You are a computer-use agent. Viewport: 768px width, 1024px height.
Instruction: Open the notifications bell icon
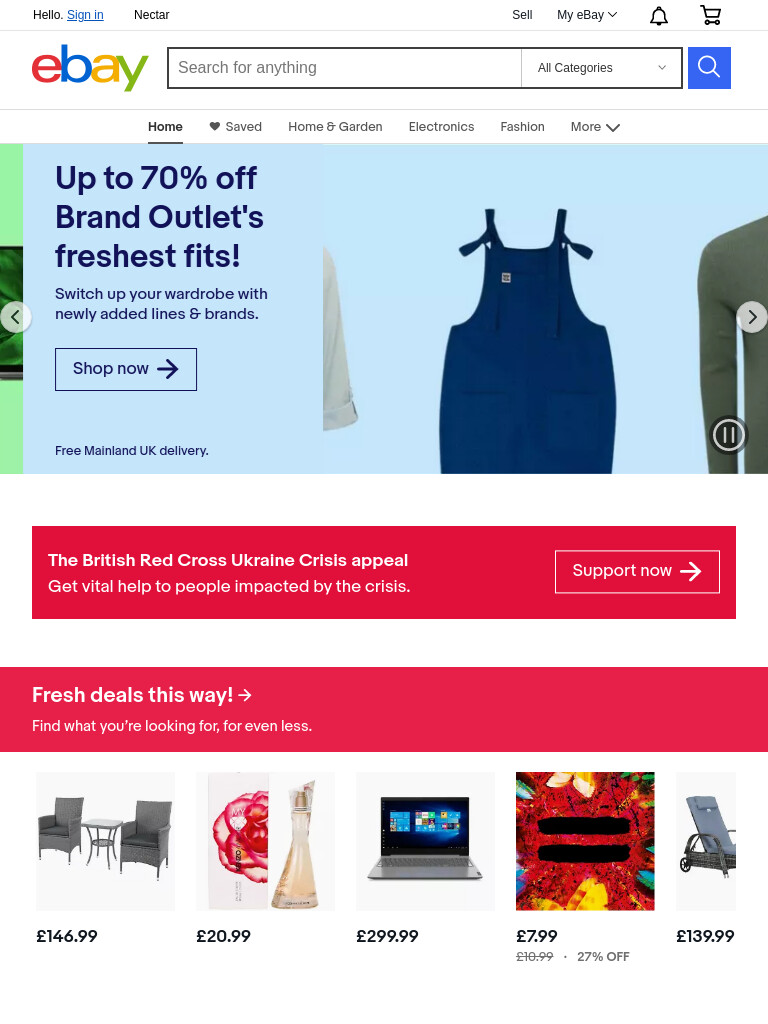[659, 15]
